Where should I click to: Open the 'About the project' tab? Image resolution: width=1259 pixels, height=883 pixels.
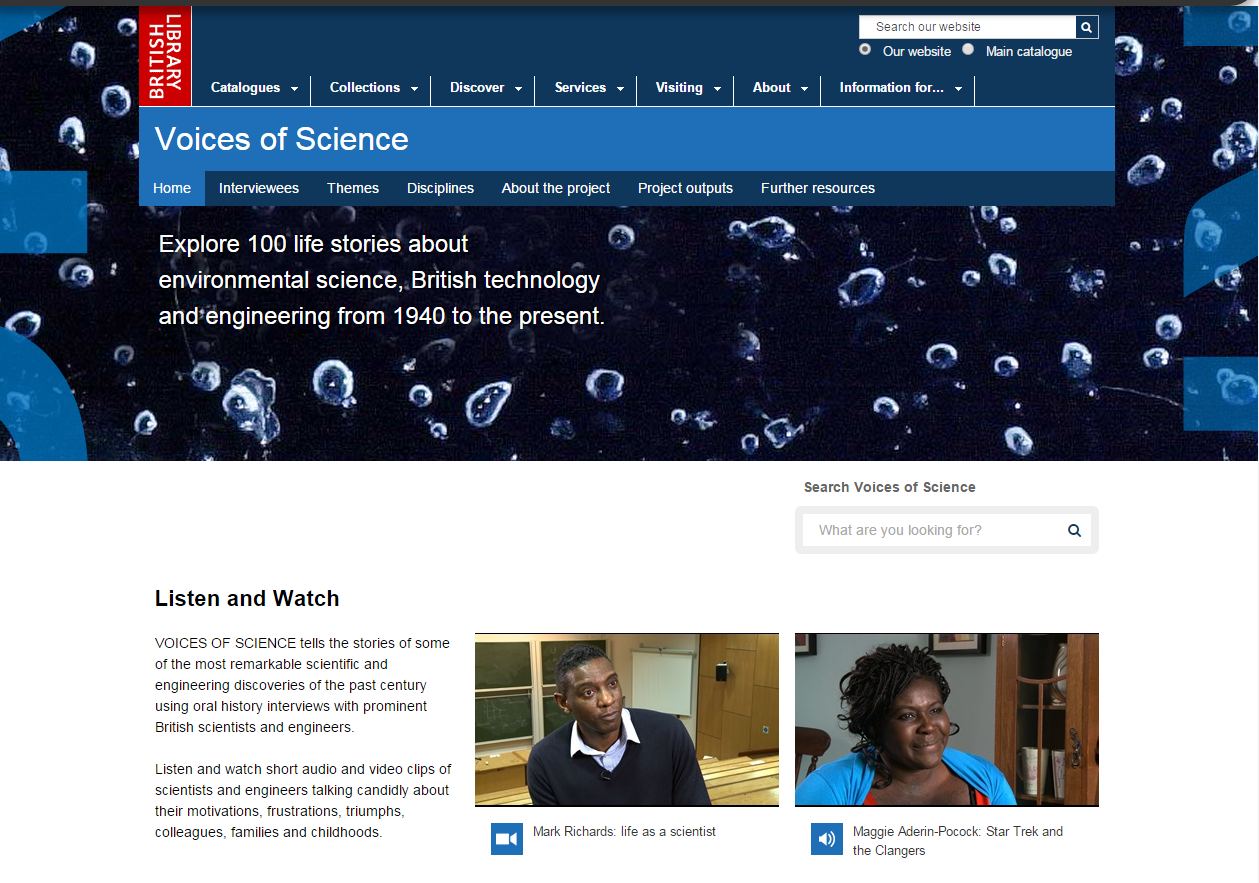click(x=556, y=188)
